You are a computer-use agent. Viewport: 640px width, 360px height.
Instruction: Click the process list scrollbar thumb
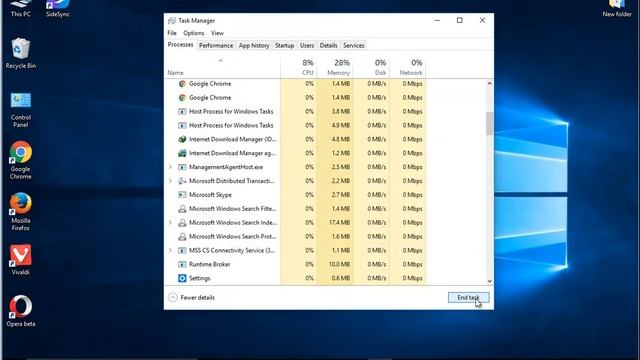(489, 123)
